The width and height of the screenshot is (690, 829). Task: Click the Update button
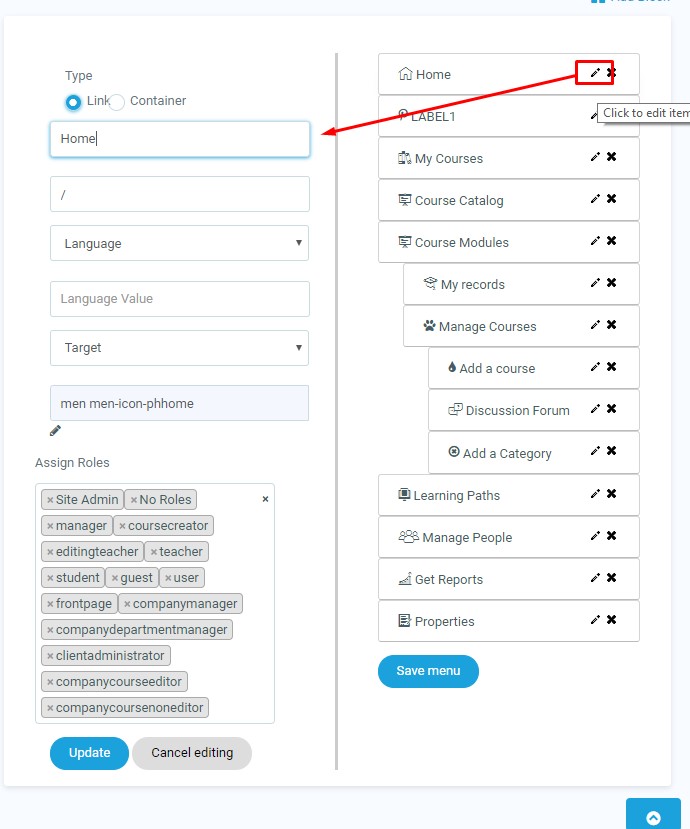89,753
